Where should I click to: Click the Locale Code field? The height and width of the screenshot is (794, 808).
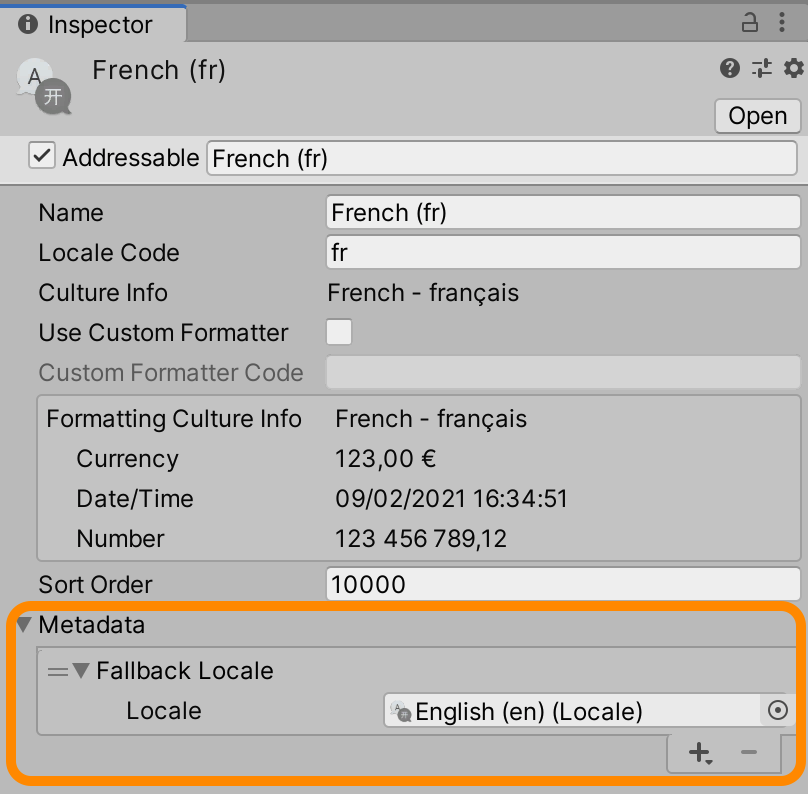pyautogui.click(x=560, y=252)
